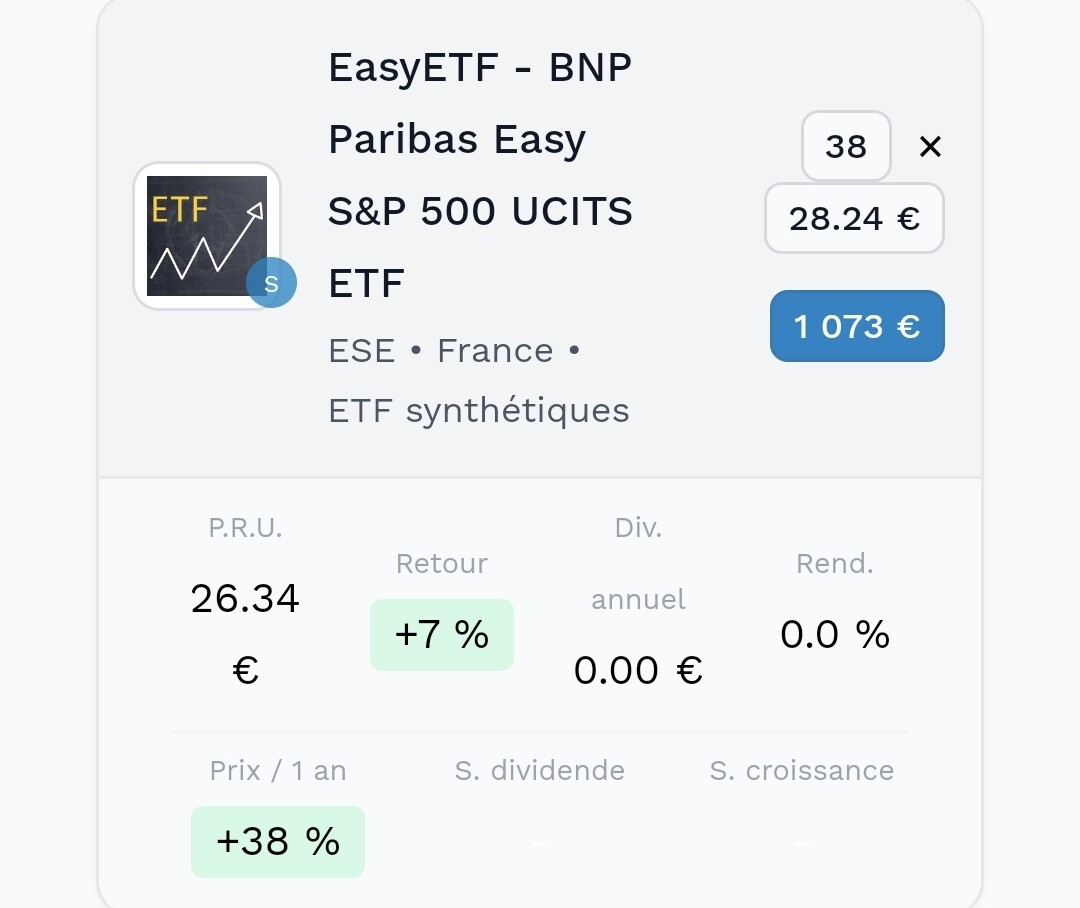Select the 26.34 € P.R.U. value

[x=245, y=634]
